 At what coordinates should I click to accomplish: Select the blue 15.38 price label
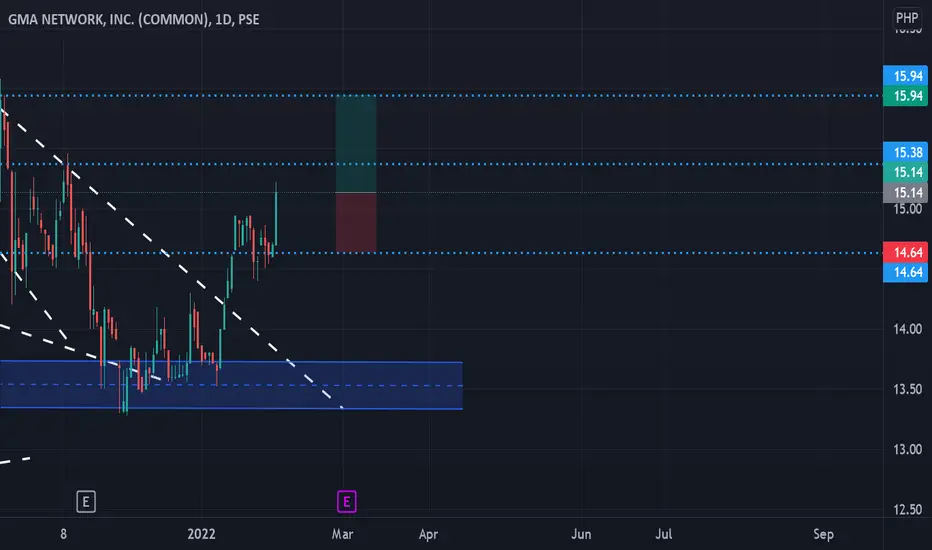click(906, 152)
